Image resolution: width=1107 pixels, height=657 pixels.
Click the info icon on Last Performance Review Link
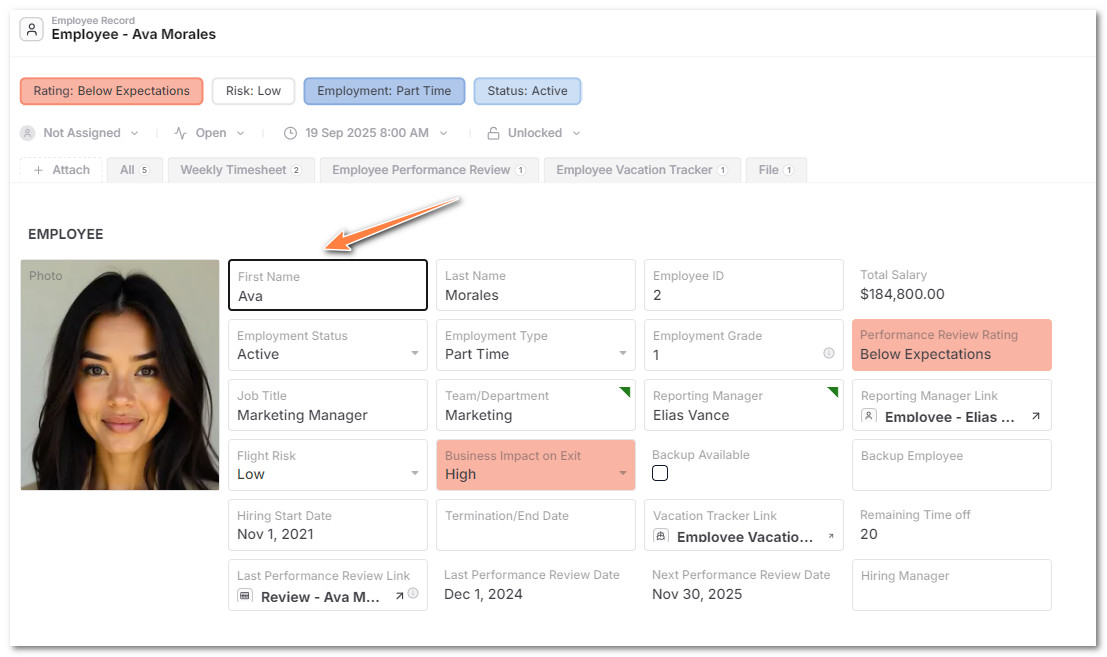coord(413,594)
